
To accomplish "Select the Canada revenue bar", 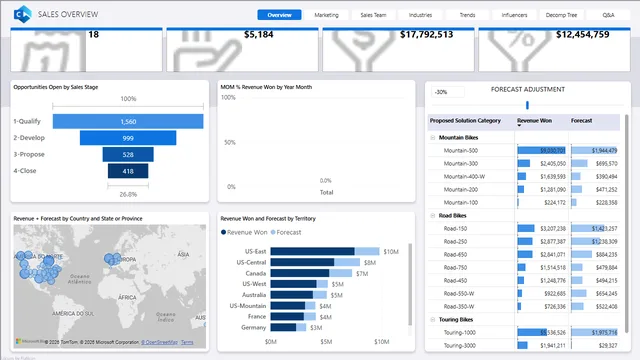I will [300, 273].
